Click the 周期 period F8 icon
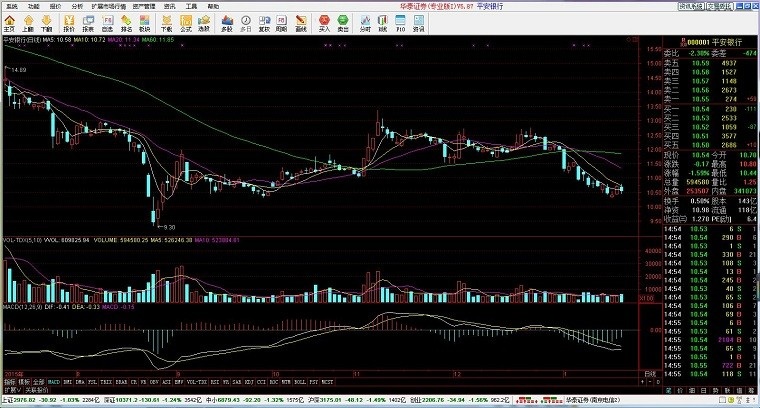760x408 pixels. pyautogui.click(x=281, y=23)
